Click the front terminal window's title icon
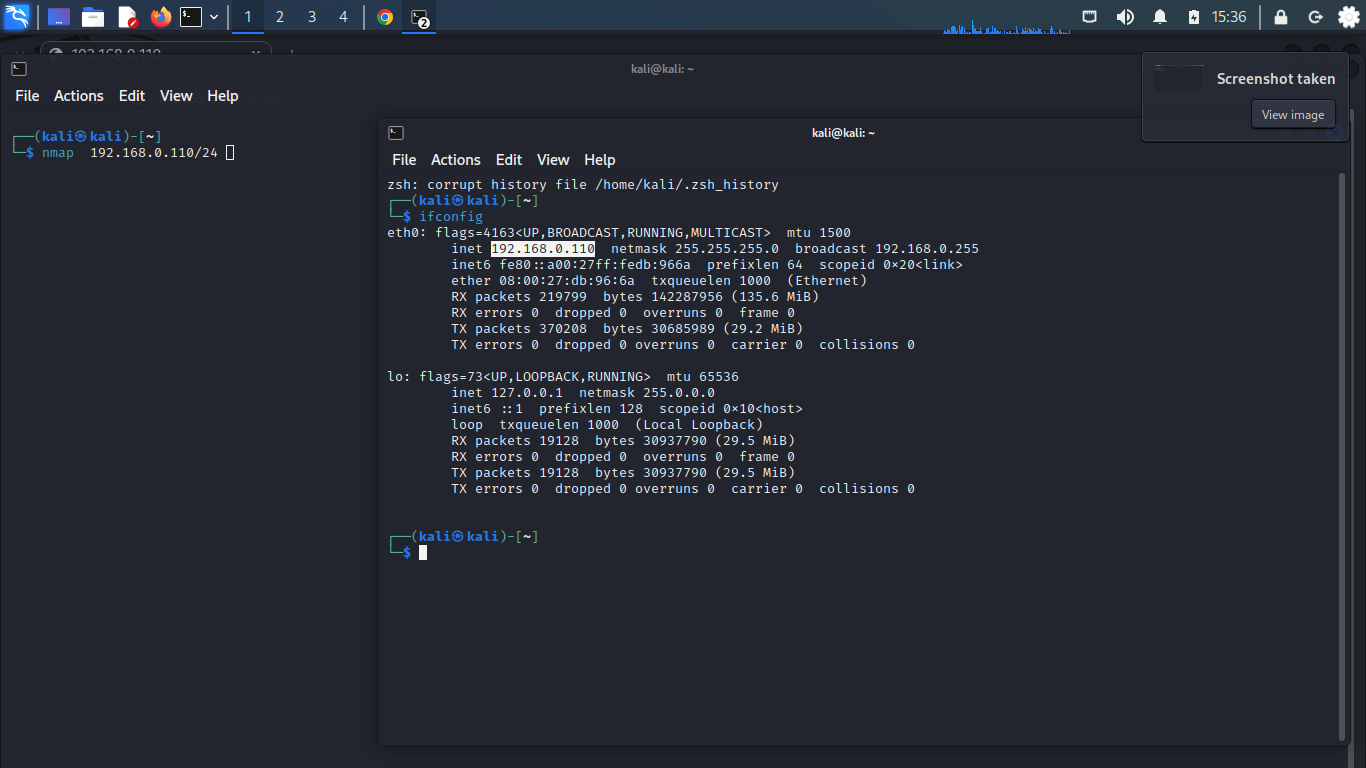Image resolution: width=1366 pixels, height=768 pixels. [396, 132]
